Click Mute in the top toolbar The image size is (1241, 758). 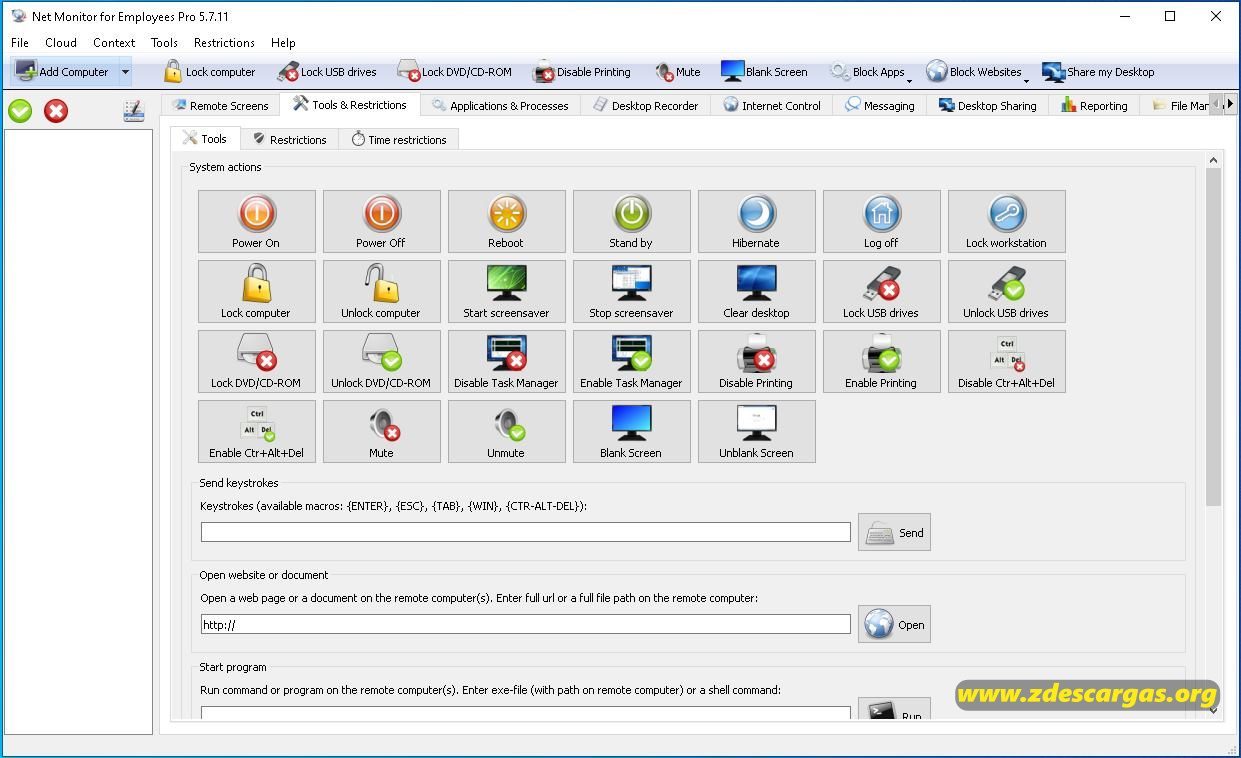tap(677, 72)
